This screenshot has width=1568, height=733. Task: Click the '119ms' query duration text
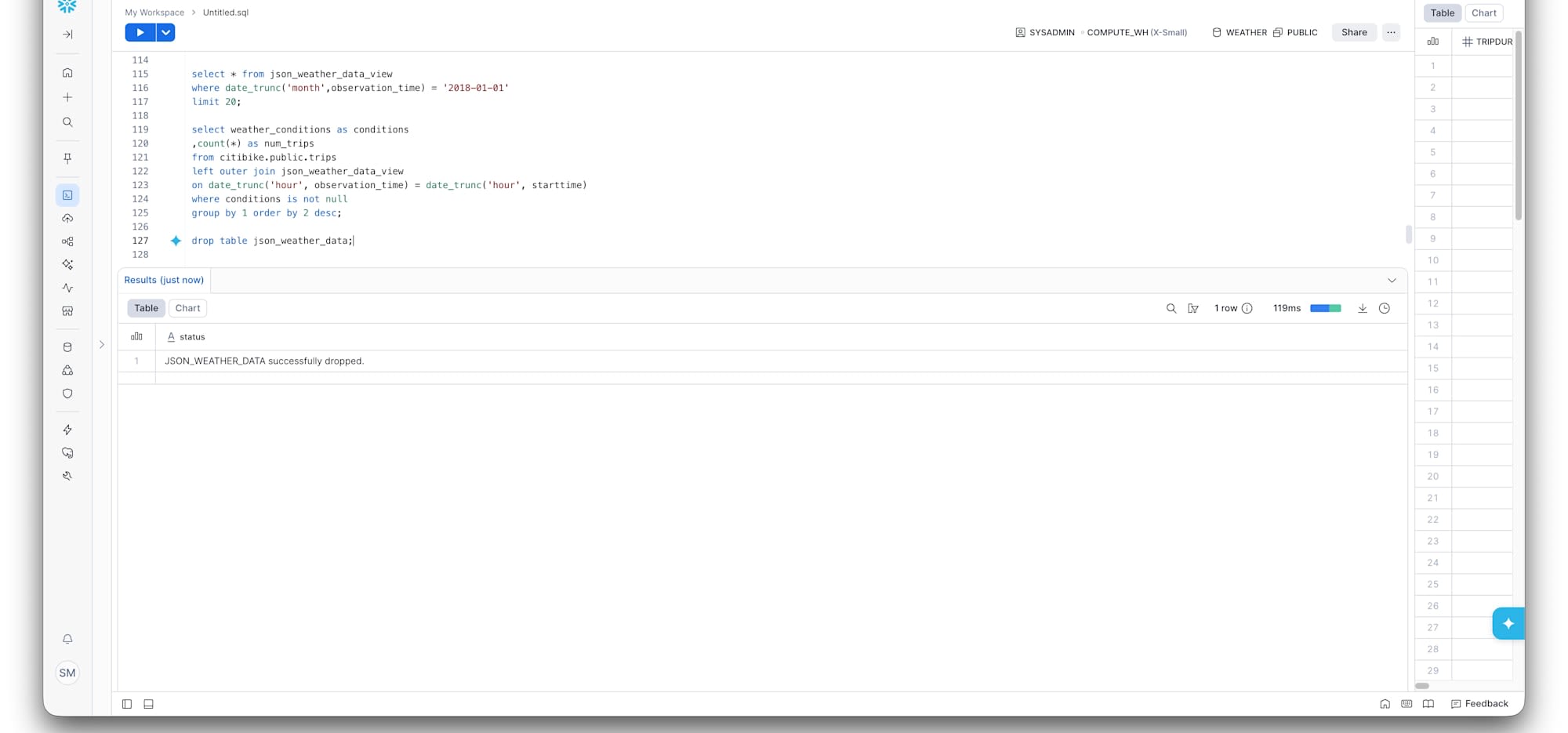tap(1287, 309)
